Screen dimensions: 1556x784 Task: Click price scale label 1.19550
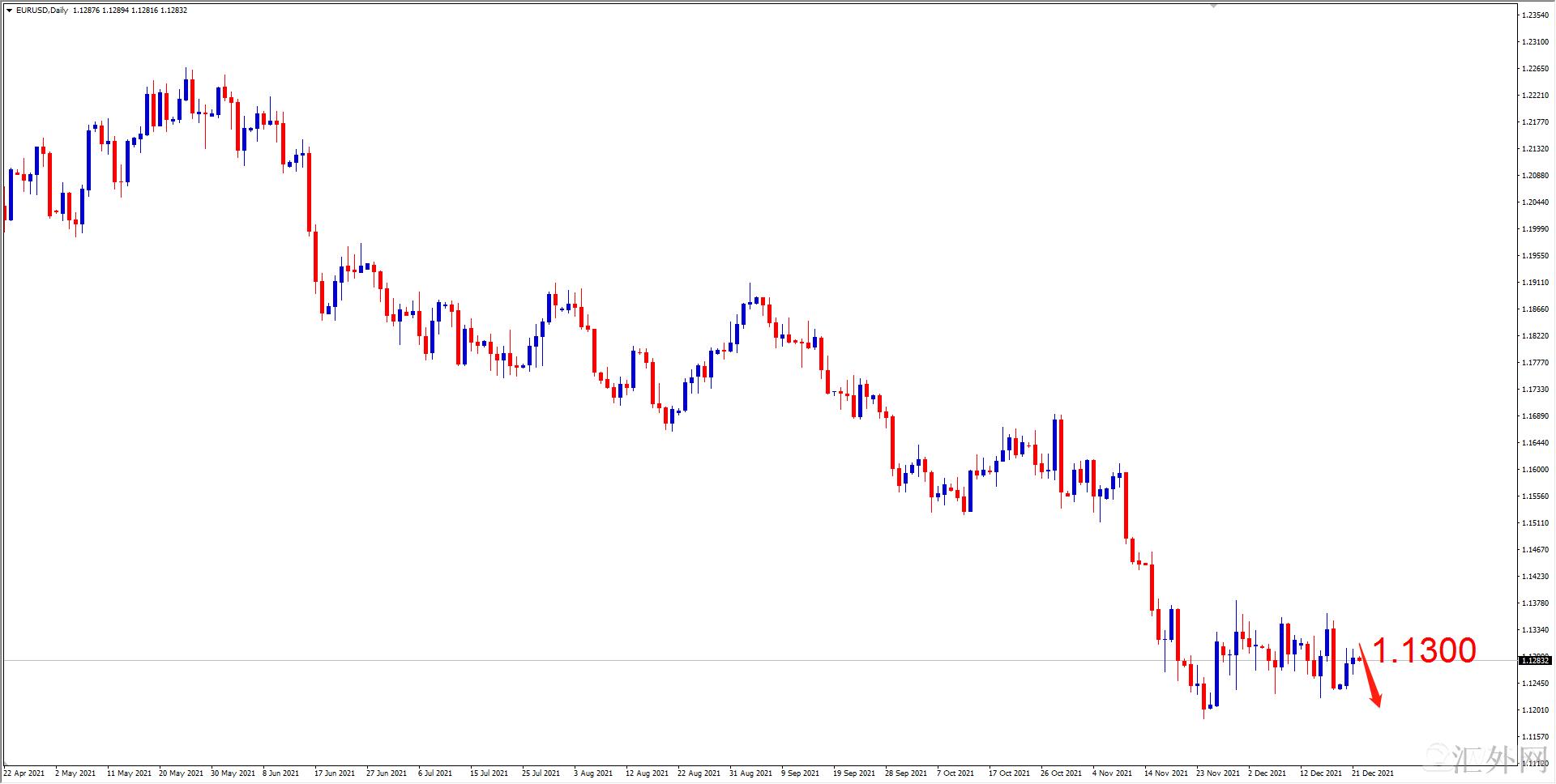tap(1535, 256)
